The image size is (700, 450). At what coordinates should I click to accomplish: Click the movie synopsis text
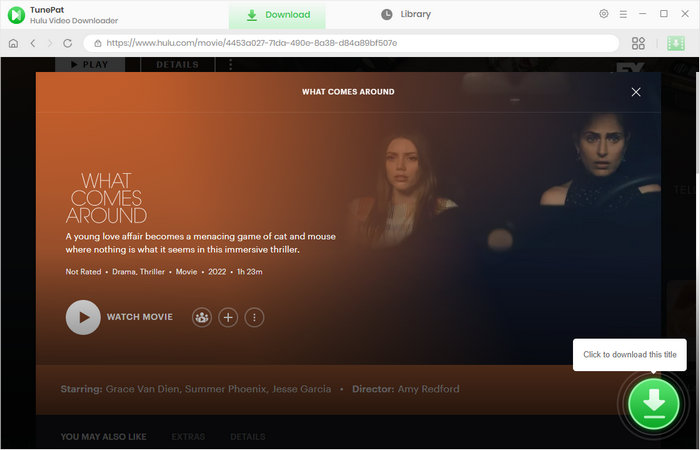click(200, 243)
